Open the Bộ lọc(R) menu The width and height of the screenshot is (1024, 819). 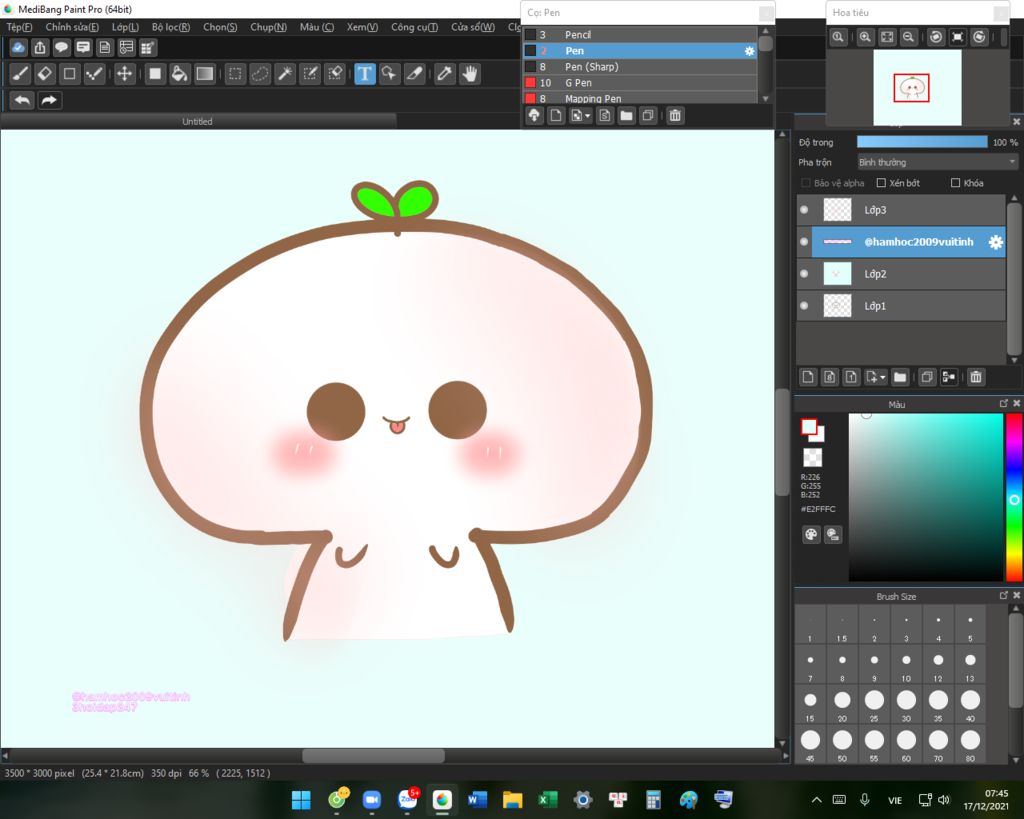pyautogui.click(x=171, y=27)
